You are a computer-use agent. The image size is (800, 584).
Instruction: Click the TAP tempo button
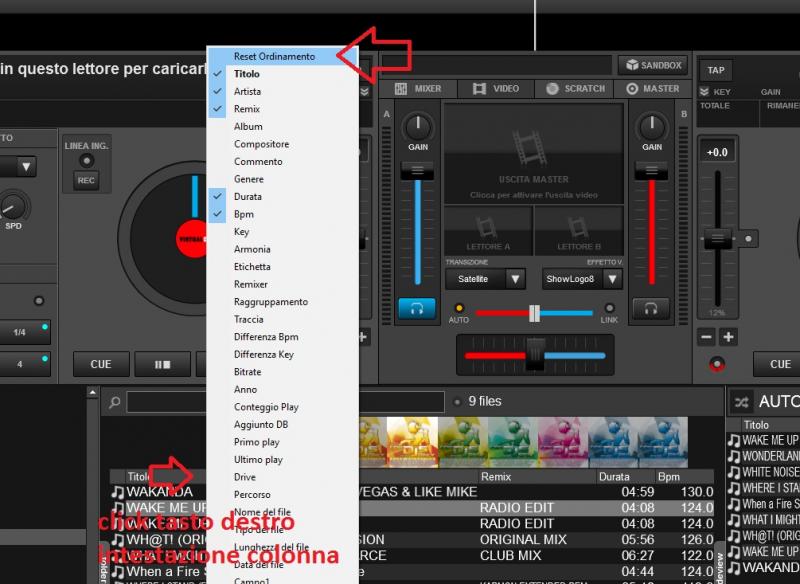[x=715, y=70]
